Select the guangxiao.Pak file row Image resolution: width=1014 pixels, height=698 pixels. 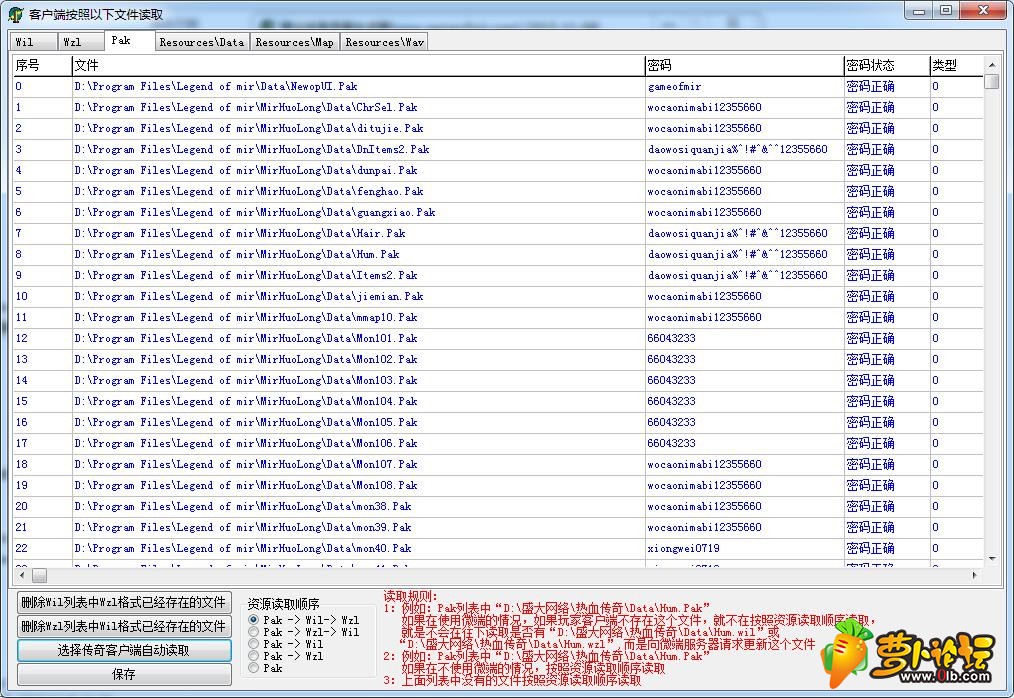pyautogui.click(x=498, y=212)
